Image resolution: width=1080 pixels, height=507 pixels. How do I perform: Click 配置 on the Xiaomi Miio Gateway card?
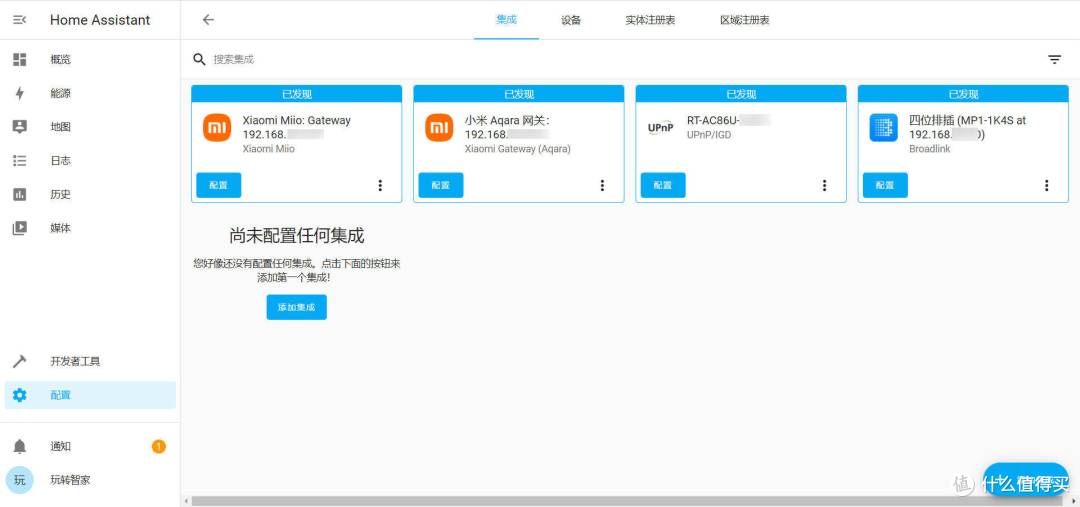click(x=218, y=185)
